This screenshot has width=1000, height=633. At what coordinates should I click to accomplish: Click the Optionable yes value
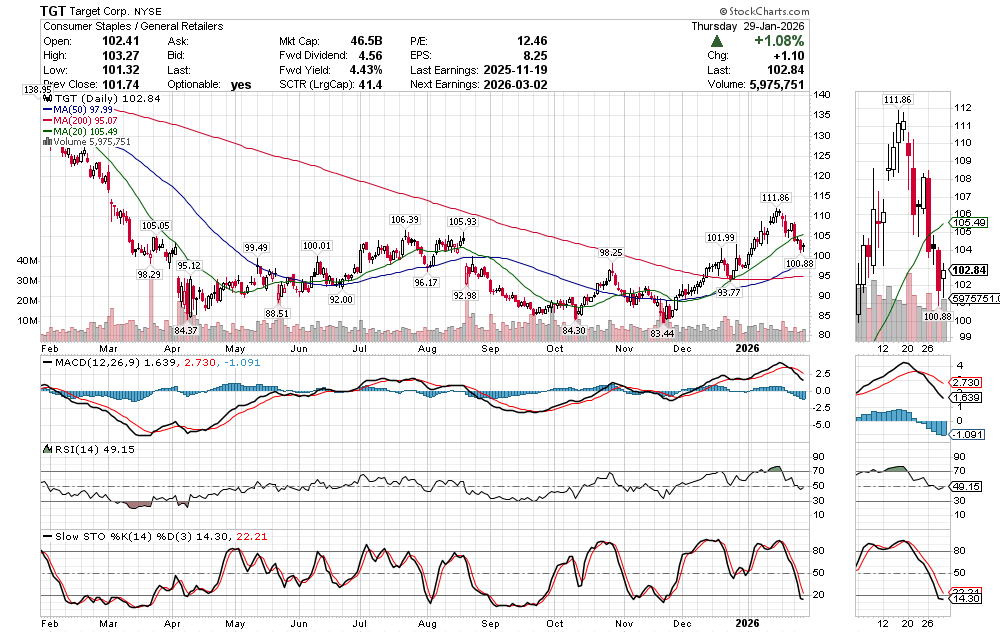241,85
